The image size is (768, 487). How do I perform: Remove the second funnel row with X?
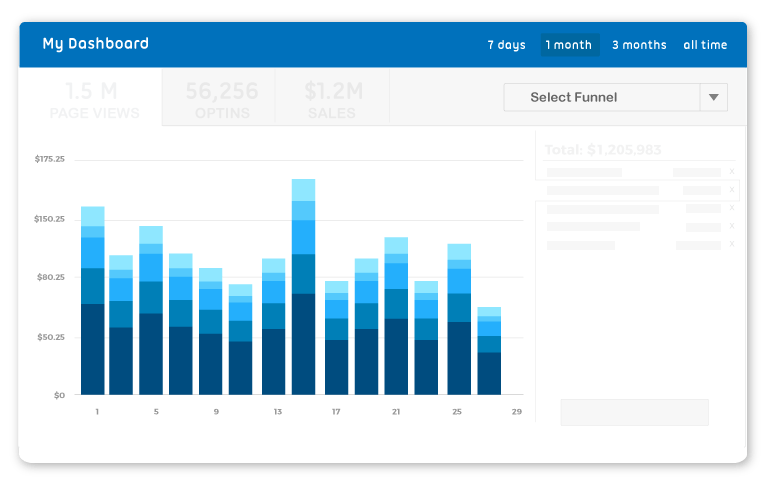(732, 190)
